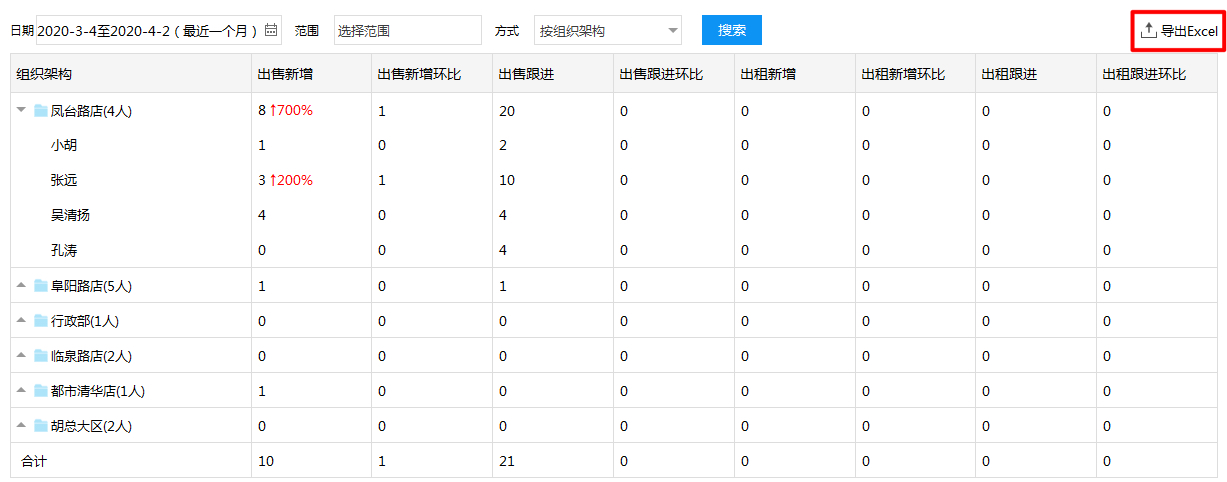Click the folder icon for 行政部
Viewport: 1227px width, 482px height.
pos(41,321)
